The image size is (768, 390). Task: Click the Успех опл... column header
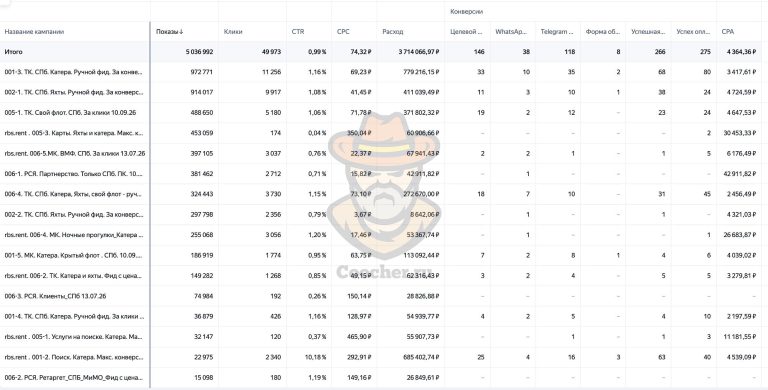[x=694, y=32]
